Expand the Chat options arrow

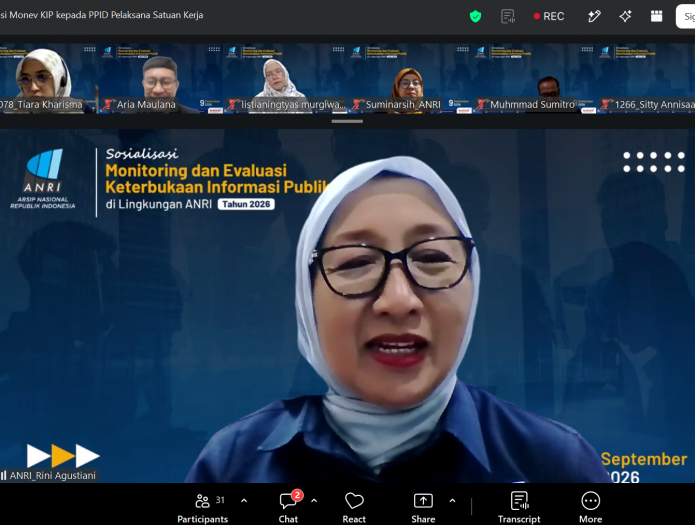pyautogui.click(x=314, y=501)
